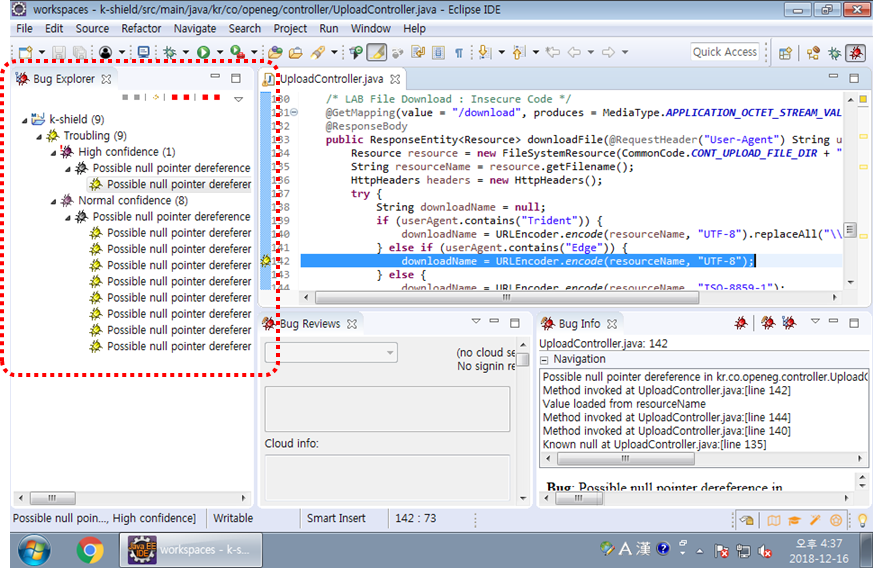
Task: Click the Forward navigation arrow
Action: (609, 52)
